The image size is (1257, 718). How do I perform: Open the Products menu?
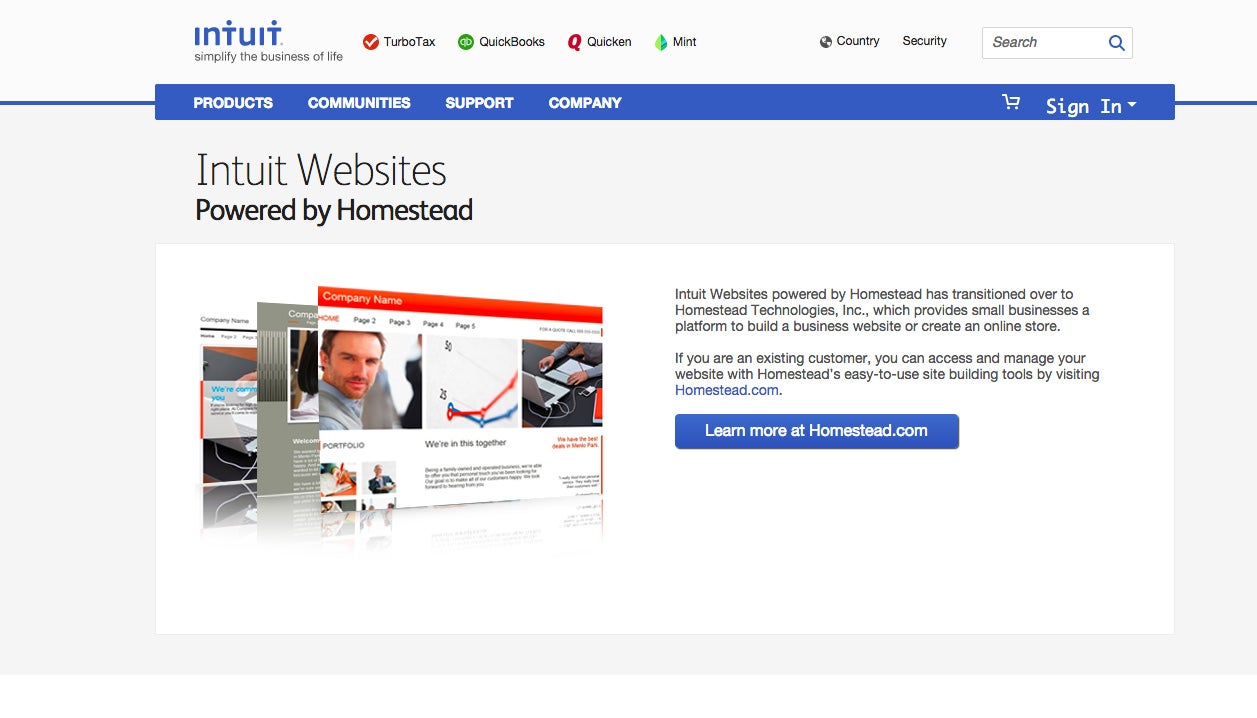[233, 103]
